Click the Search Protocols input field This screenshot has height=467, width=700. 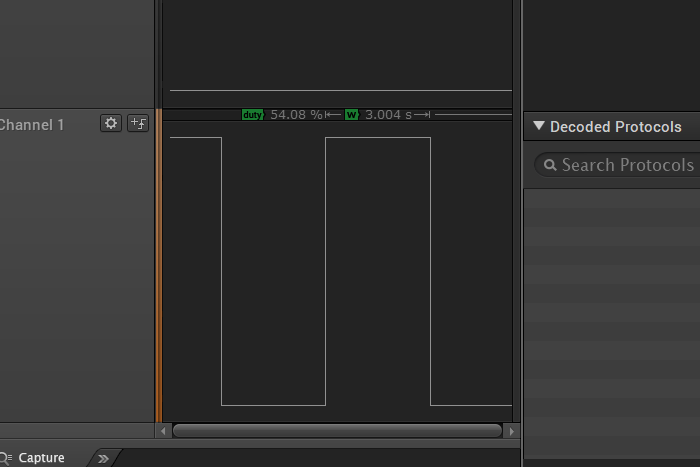click(618, 165)
